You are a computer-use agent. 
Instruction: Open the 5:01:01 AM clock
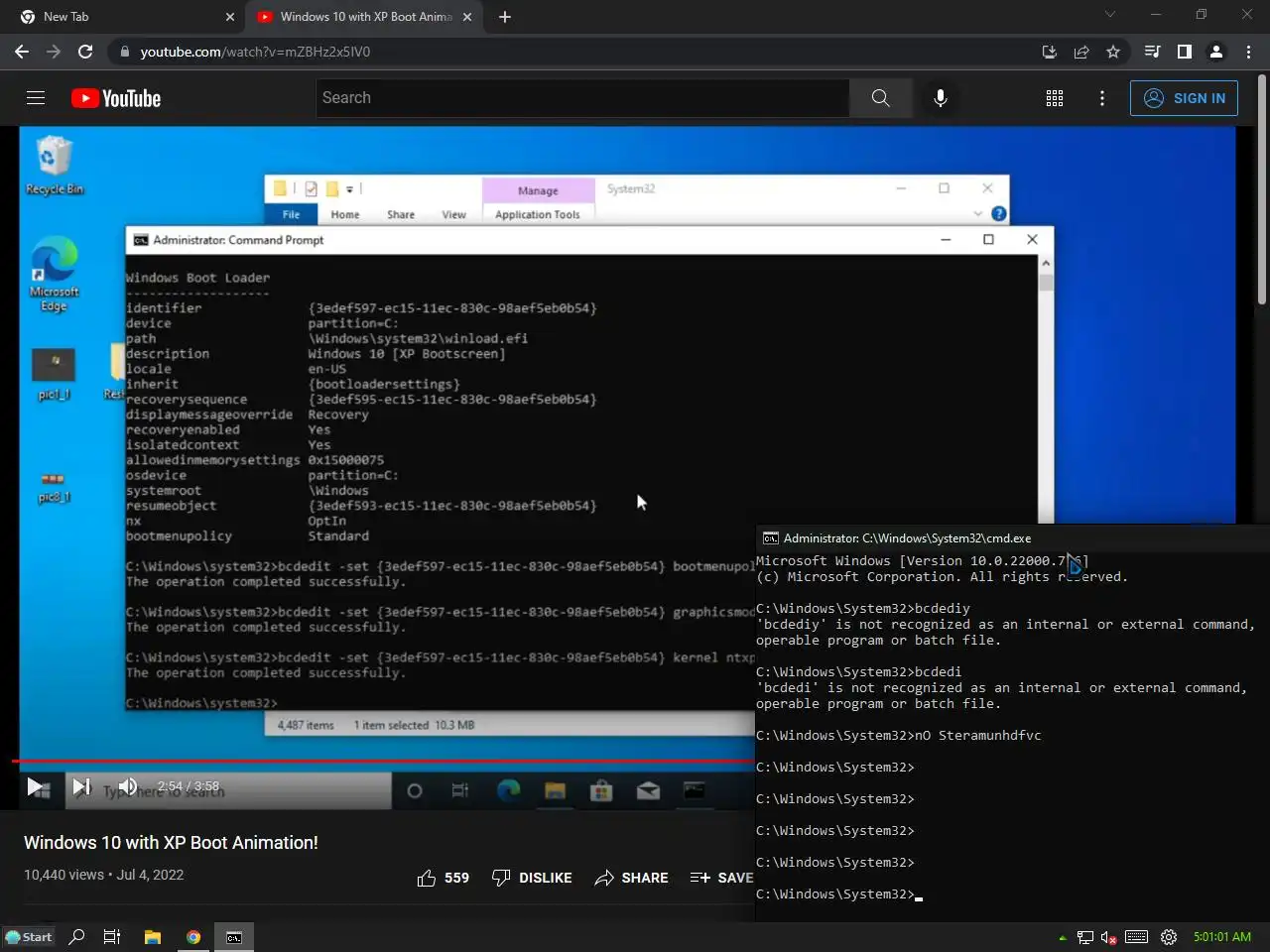(1222, 937)
